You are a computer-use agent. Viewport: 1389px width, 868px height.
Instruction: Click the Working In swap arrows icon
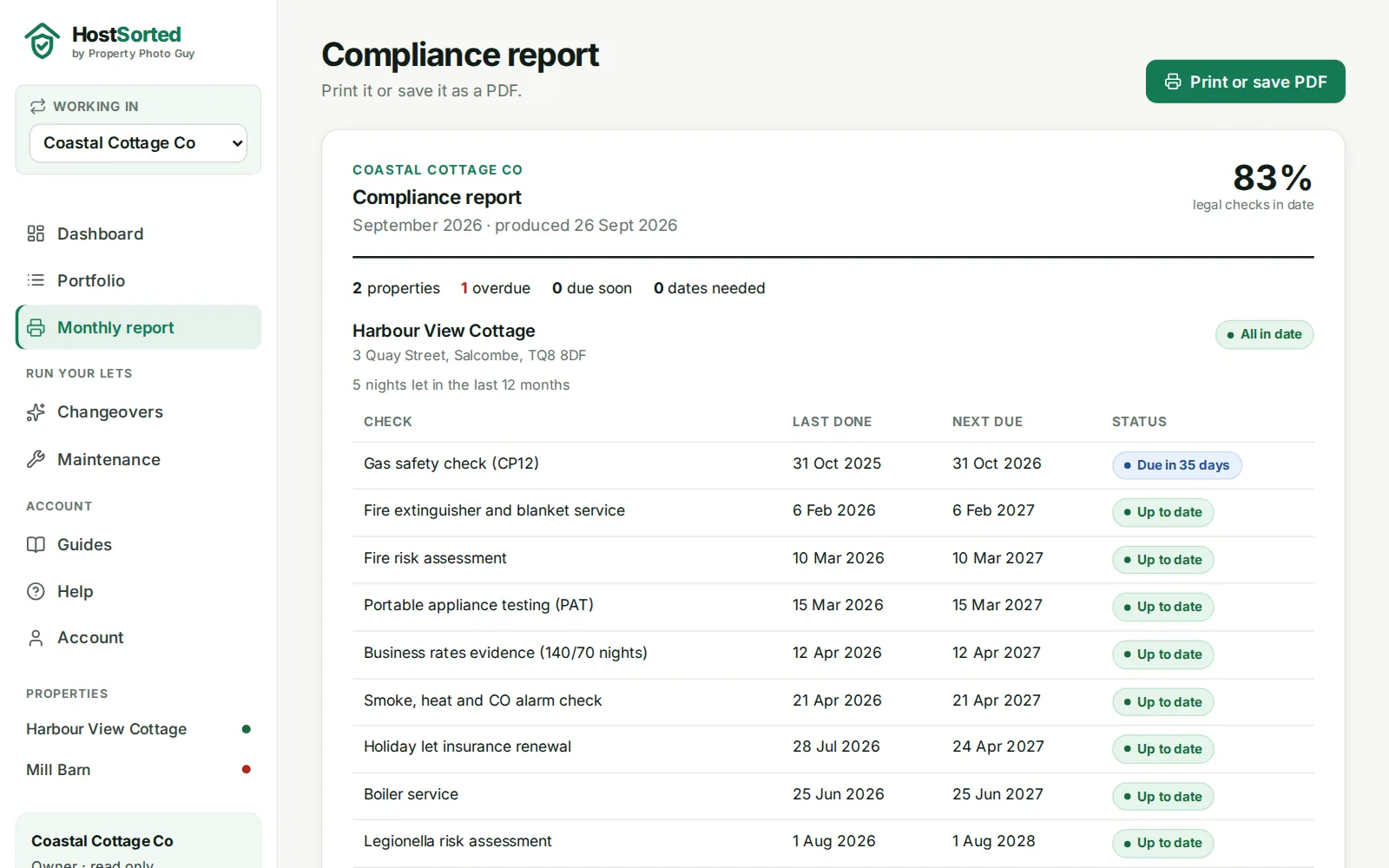click(37, 106)
